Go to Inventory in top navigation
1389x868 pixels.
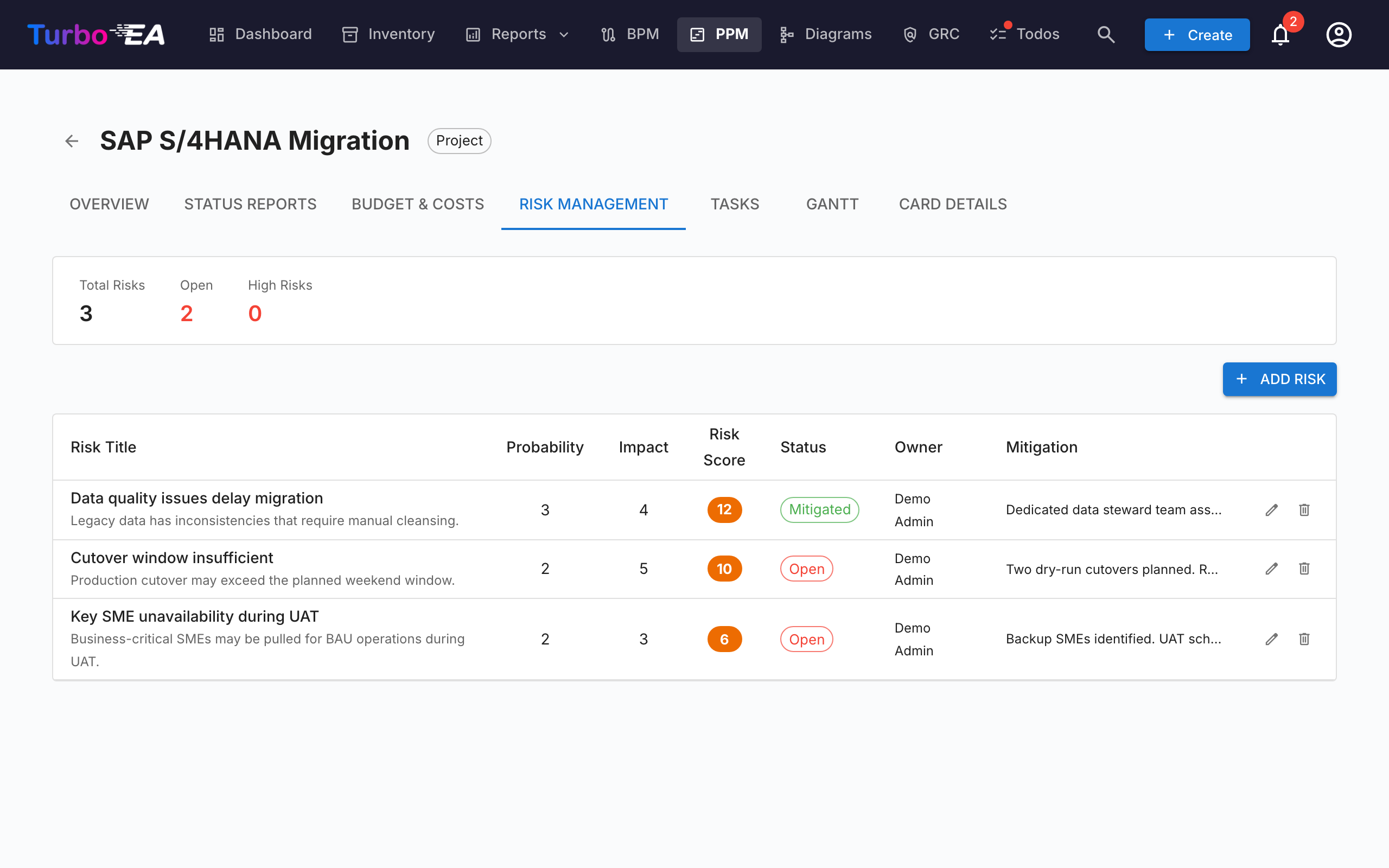click(x=388, y=34)
